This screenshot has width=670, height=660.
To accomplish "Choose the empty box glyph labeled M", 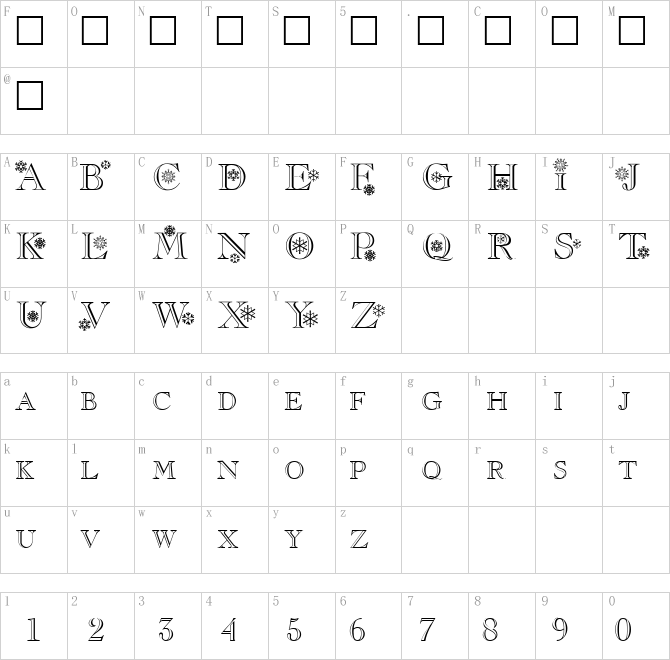I will pos(631,31).
